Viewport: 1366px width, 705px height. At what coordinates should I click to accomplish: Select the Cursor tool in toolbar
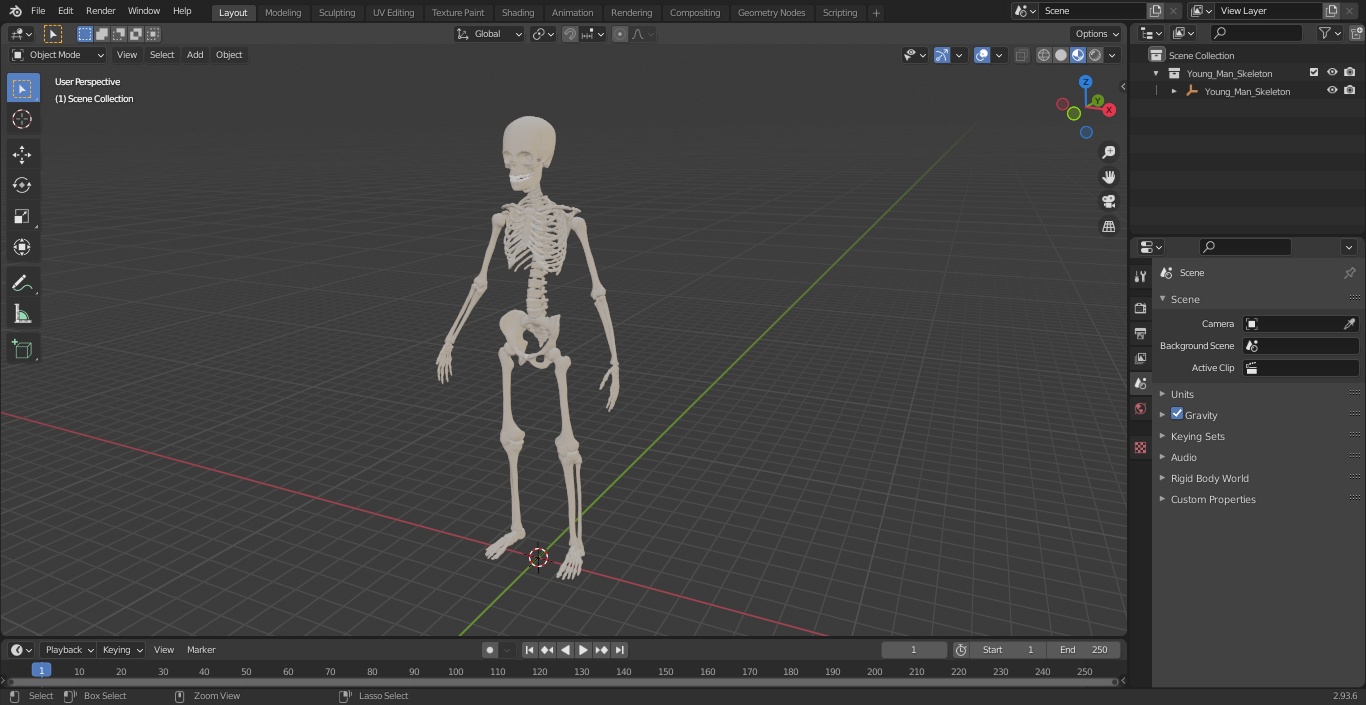(x=22, y=119)
